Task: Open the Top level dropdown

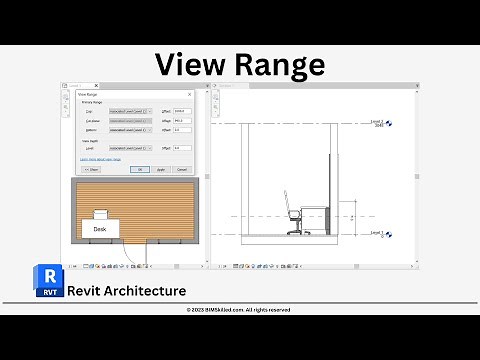Action: pyautogui.click(x=130, y=111)
